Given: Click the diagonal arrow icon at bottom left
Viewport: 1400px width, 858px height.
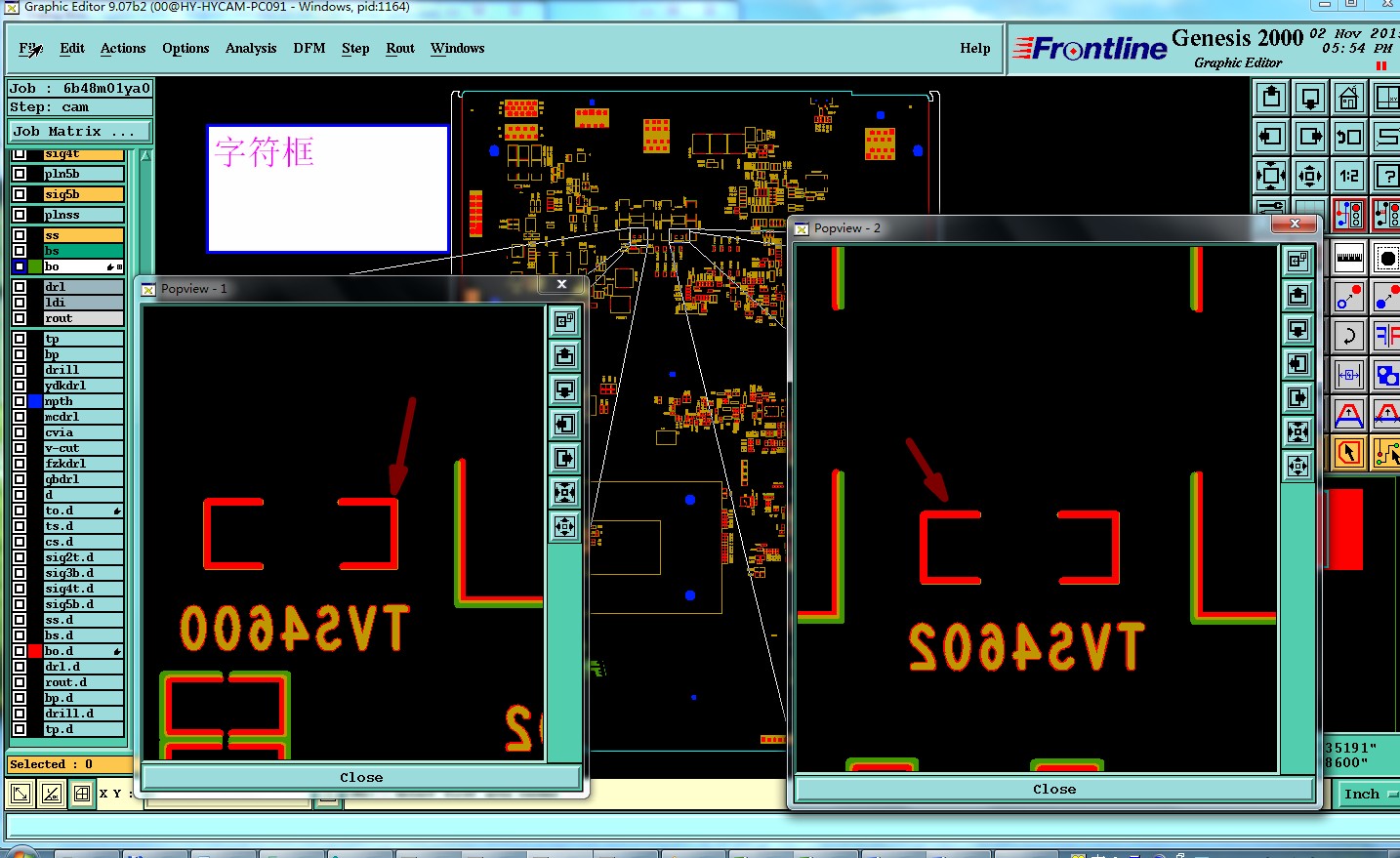Looking at the screenshot, I should (x=20, y=794).
